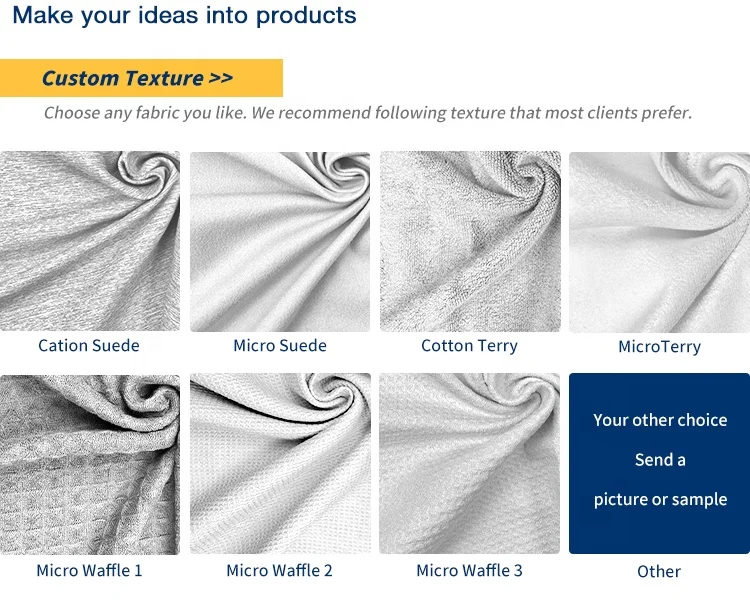Click the Cation Suede fabric swatch image
The width and height of the screenshot is (750, 614).
[x=90, y=241]
